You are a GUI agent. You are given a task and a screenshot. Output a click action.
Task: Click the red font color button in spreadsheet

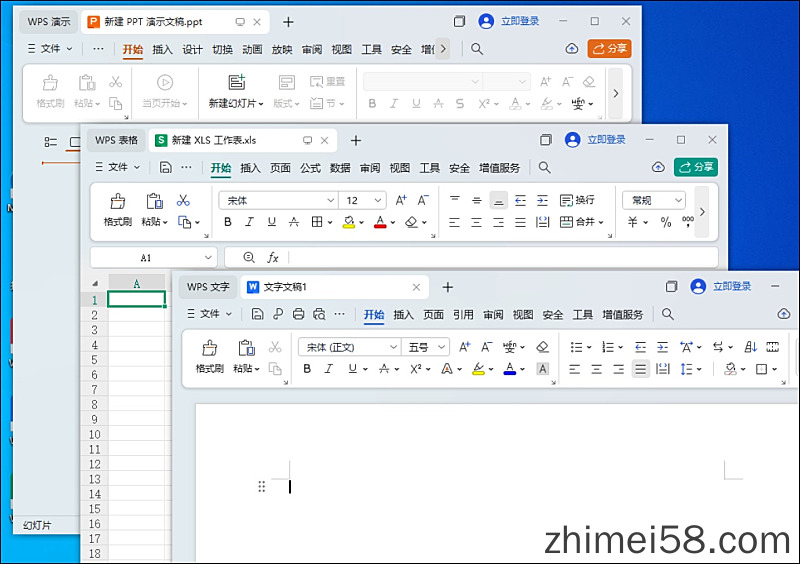380,222
